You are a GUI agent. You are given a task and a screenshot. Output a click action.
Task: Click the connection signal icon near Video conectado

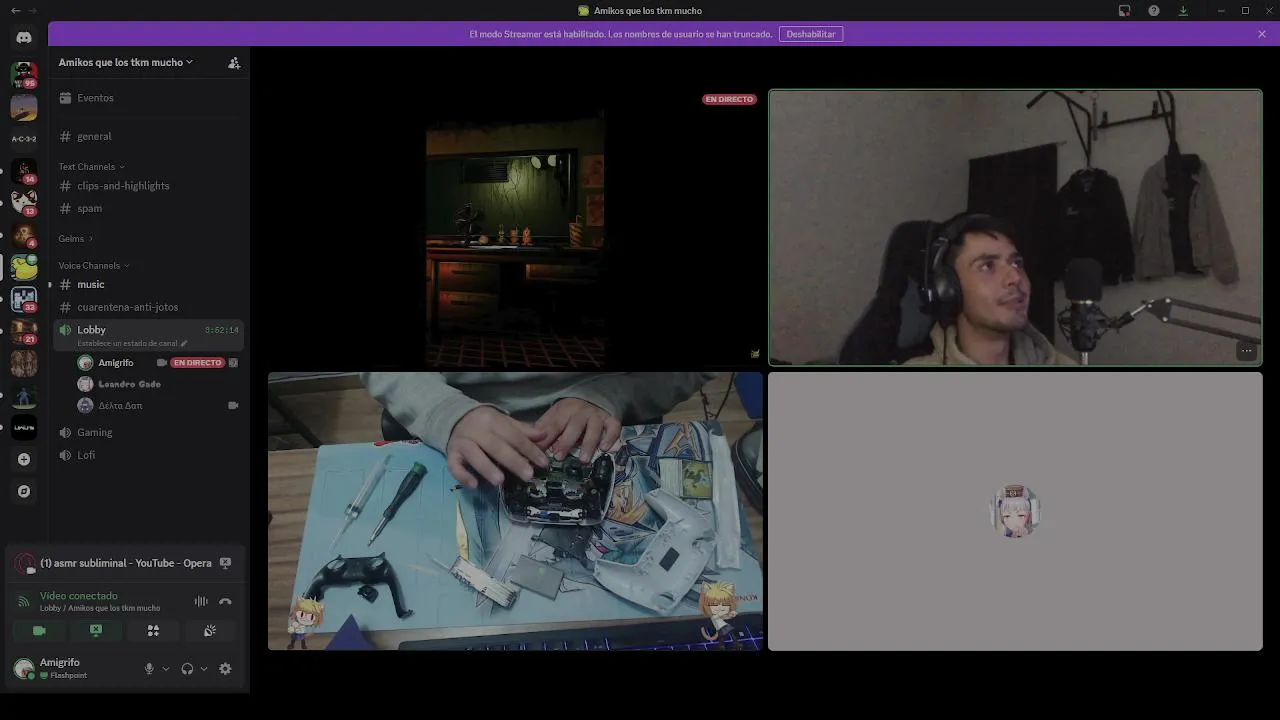click(24, 601)
